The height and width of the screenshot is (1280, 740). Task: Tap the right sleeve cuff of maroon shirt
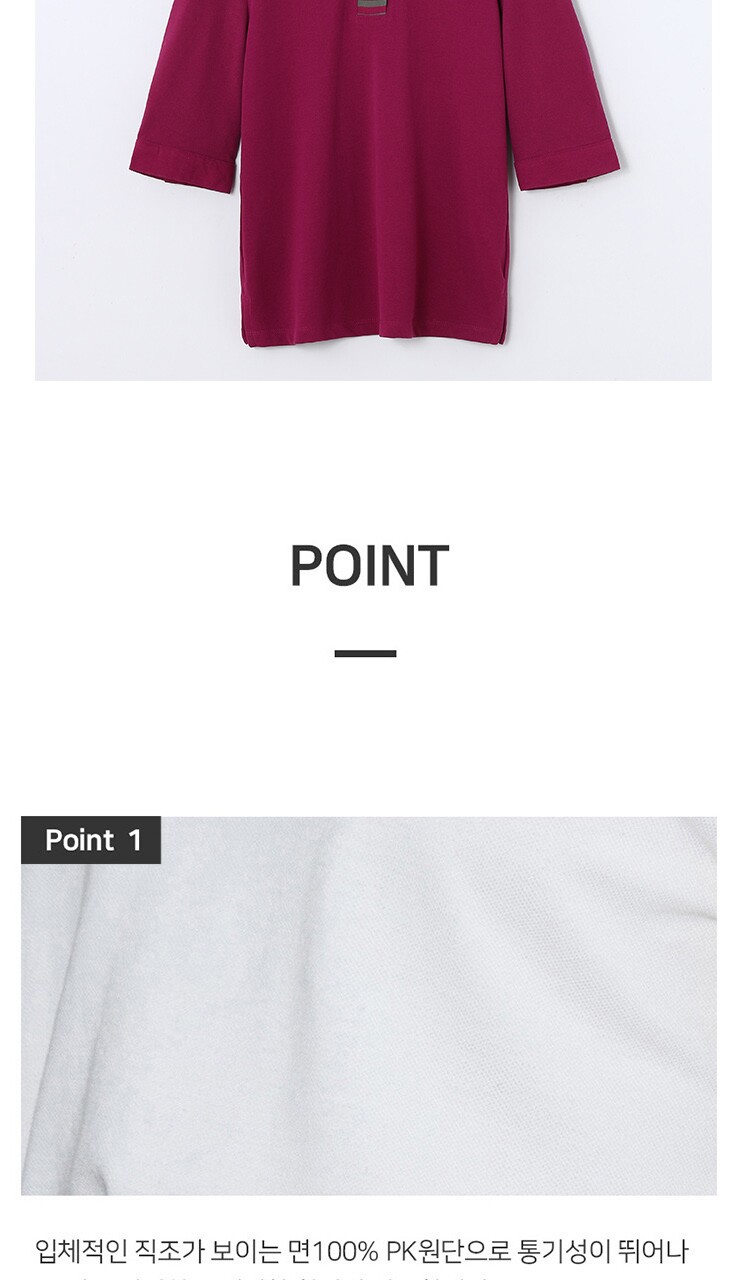tap(567, 165)
